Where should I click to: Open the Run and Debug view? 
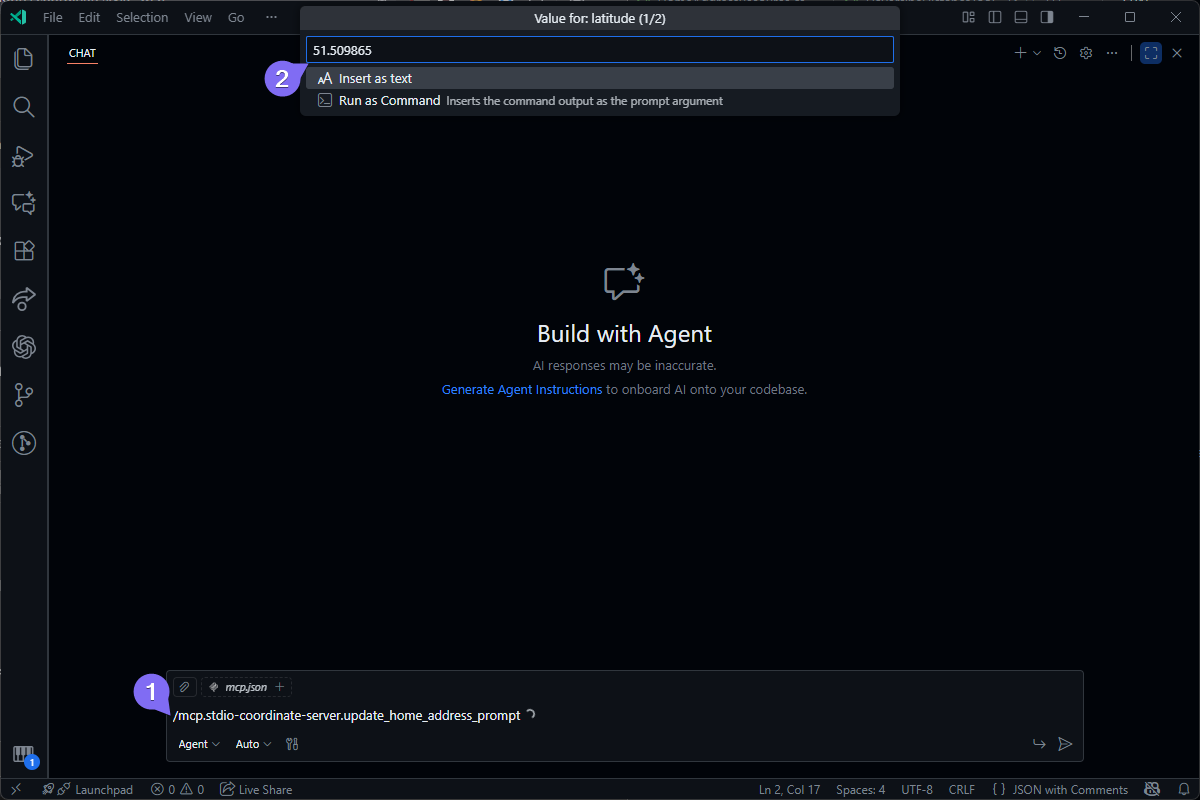[x=24, y=156]
